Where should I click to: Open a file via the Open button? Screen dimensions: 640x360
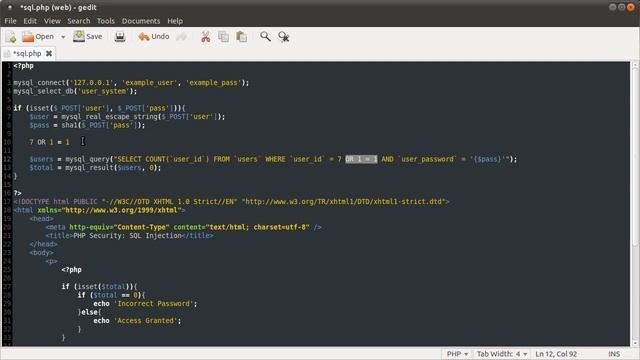38,37
